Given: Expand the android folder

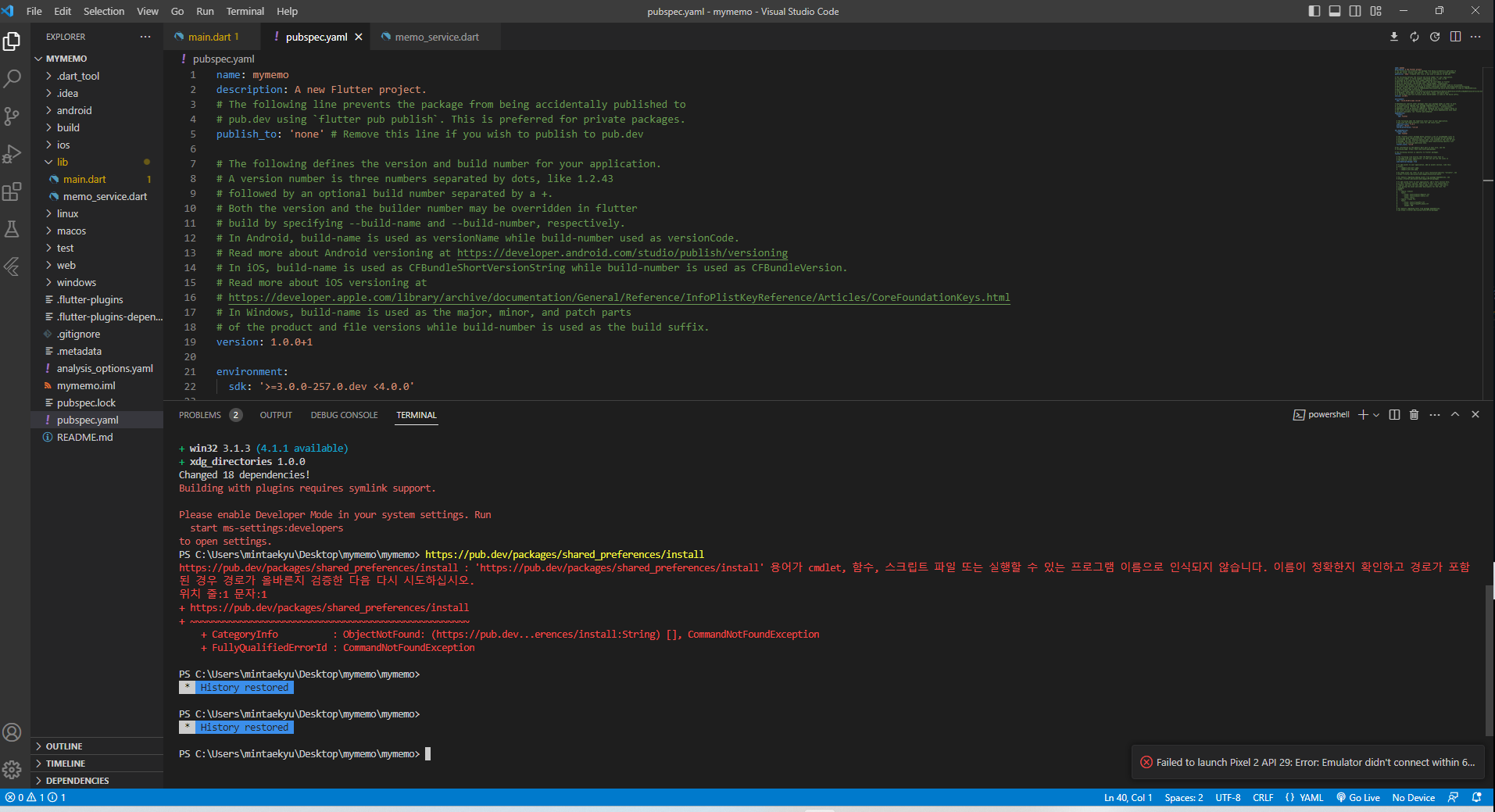Looking at the screenshot, I should tap(97, 110).
